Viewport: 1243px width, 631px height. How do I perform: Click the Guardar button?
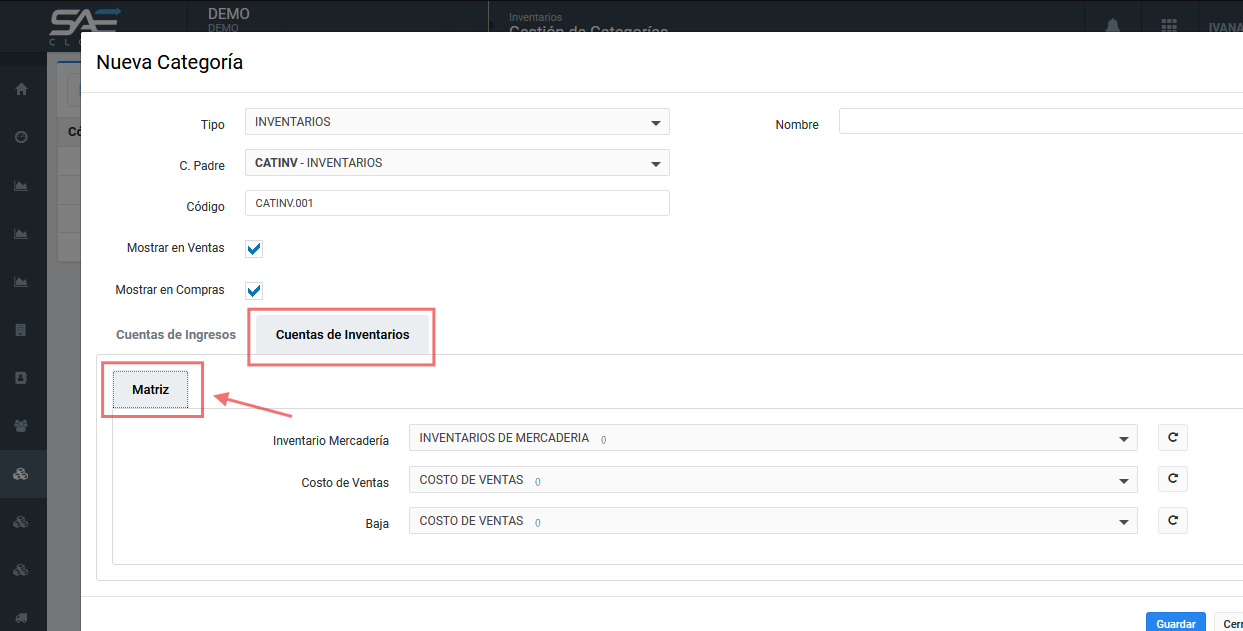(1175, 623)
